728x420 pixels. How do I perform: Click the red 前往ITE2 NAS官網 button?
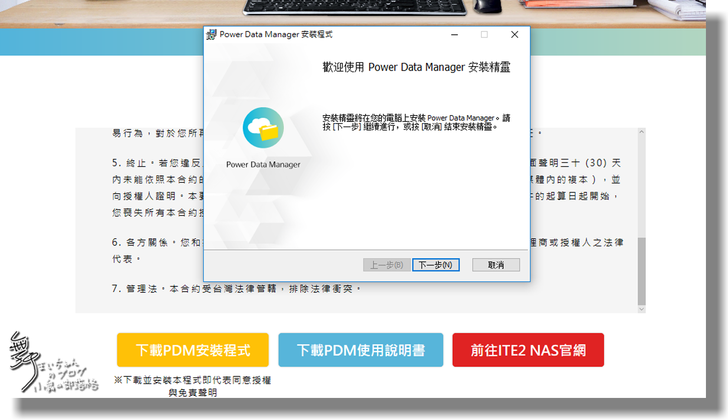528,350
